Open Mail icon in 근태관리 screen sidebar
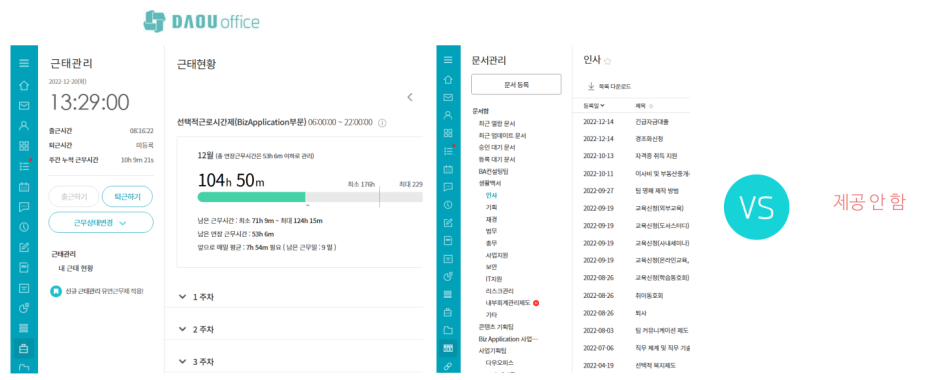Image resolution: width=936 pixels, height=380 pixels. (x=24, y=106)
